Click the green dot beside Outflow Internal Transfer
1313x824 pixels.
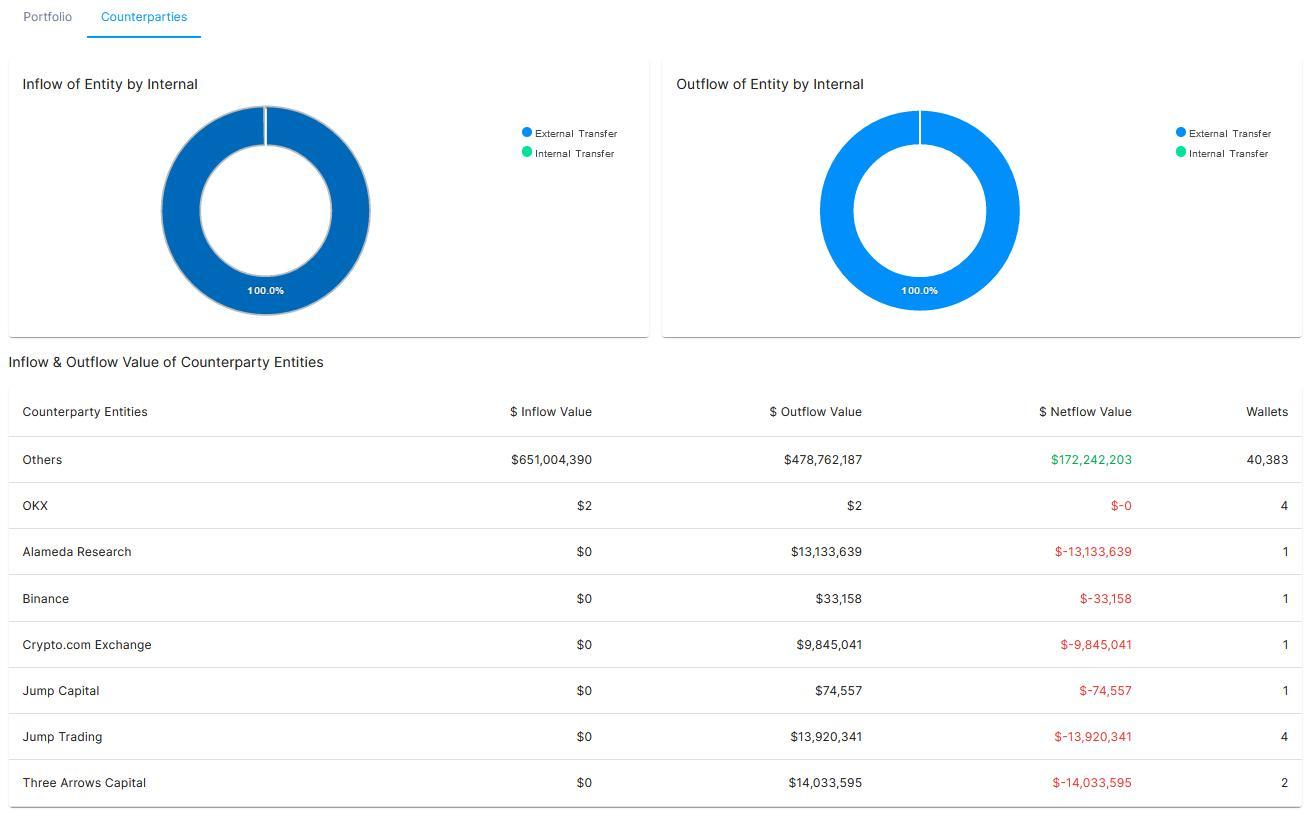click(1181, 152)
